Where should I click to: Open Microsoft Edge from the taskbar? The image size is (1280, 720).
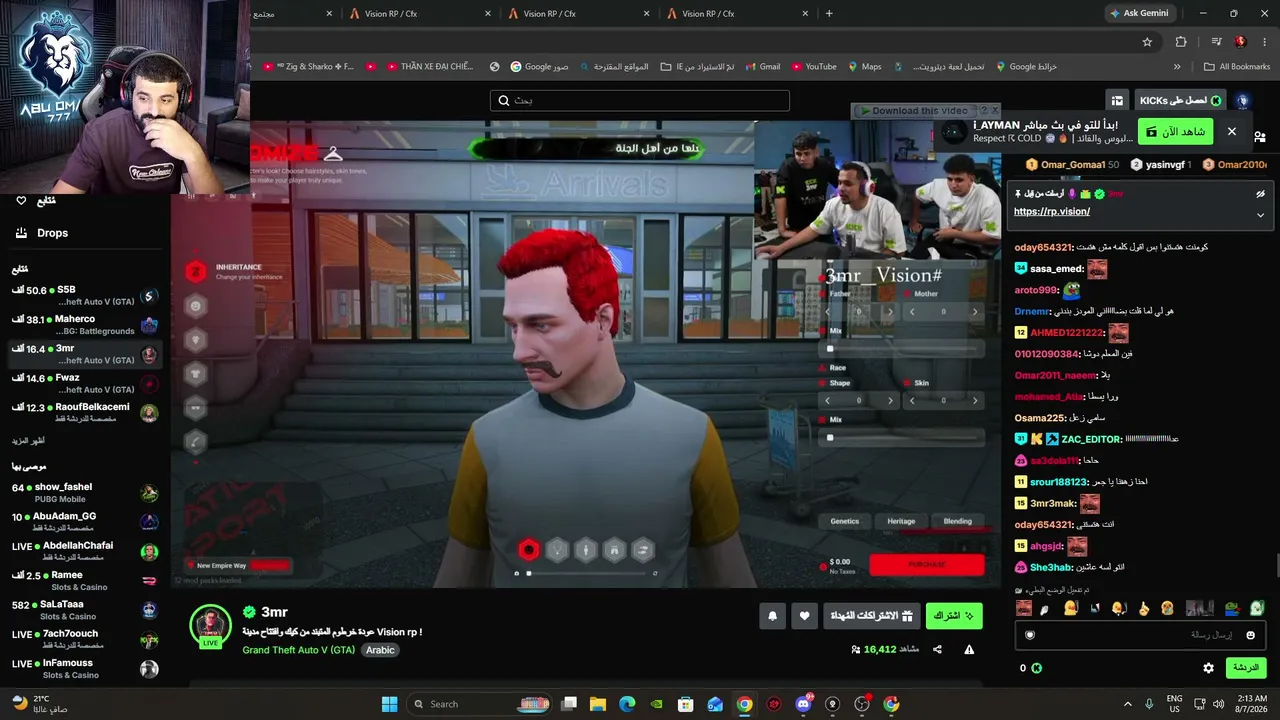(627, 704)
